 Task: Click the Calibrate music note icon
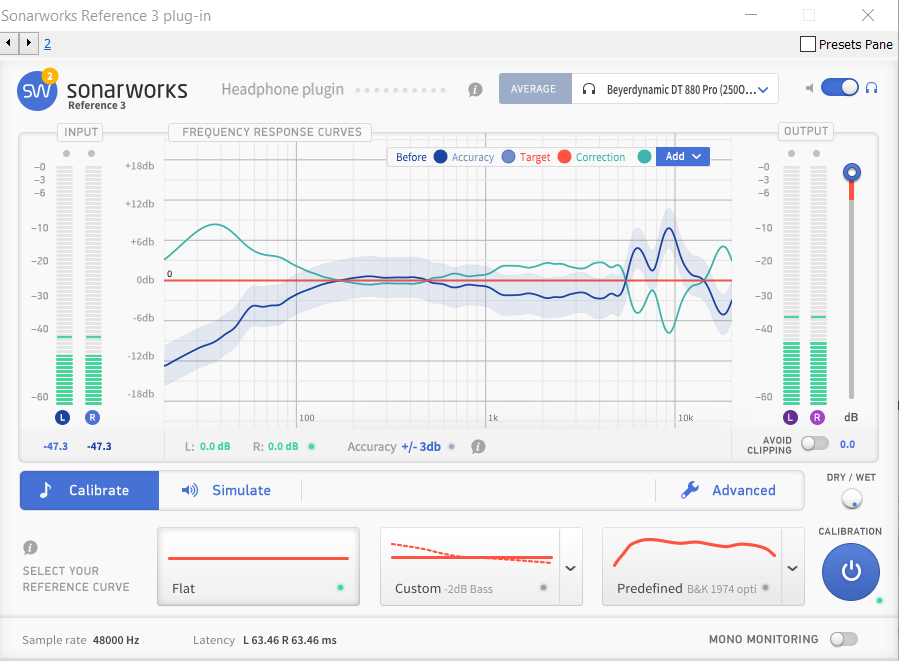pyautogui.click(x=46, y=490)
